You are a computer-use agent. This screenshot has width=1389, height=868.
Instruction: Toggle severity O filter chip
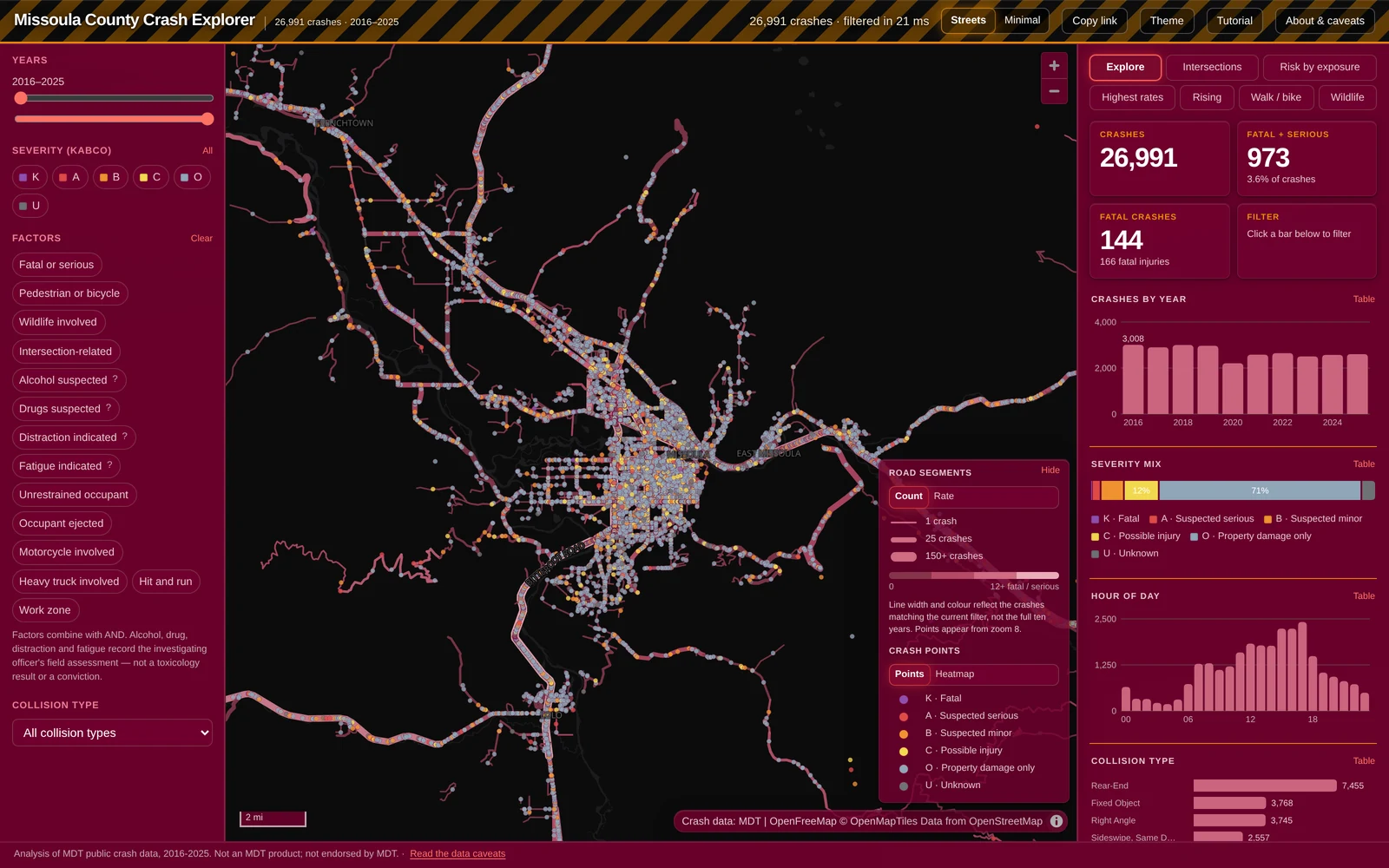pyautogui.click(x=191, y=177)
